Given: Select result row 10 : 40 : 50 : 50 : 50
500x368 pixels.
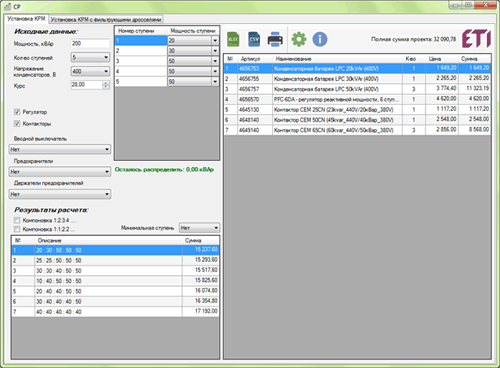Looking at the screenshot, I should [x=115, y=281].
